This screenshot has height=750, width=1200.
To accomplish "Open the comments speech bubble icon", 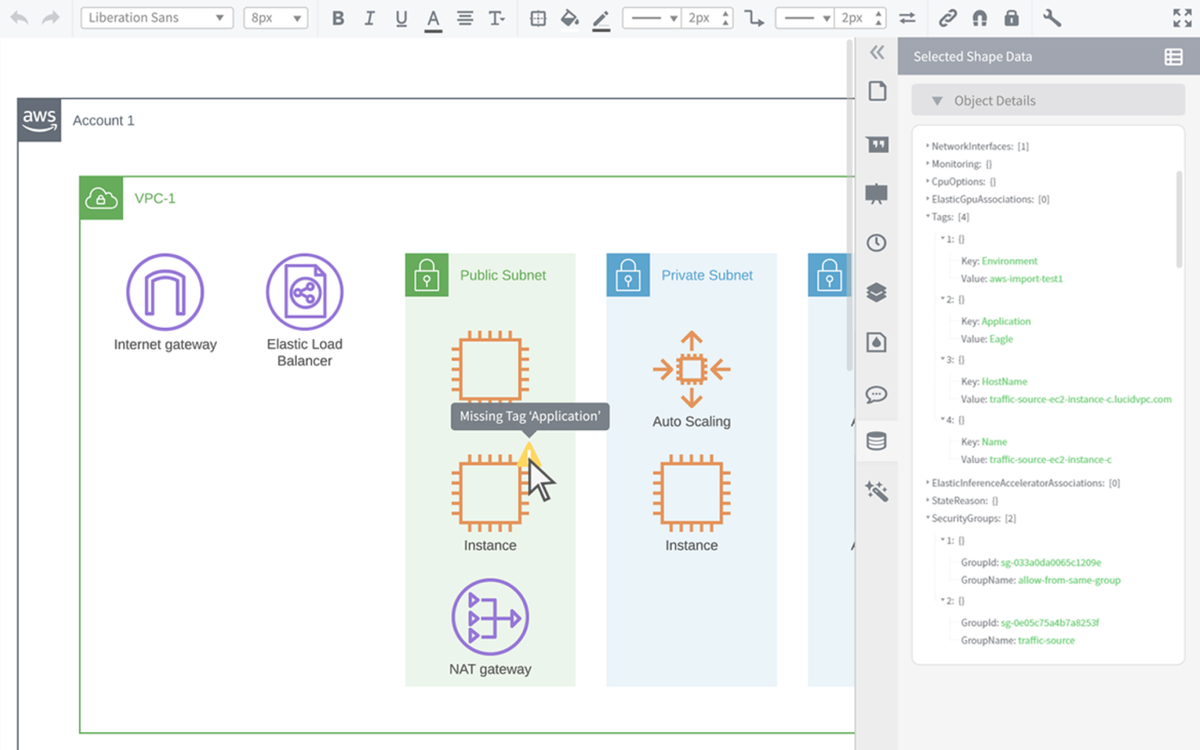I will click(x=876, y=394).
